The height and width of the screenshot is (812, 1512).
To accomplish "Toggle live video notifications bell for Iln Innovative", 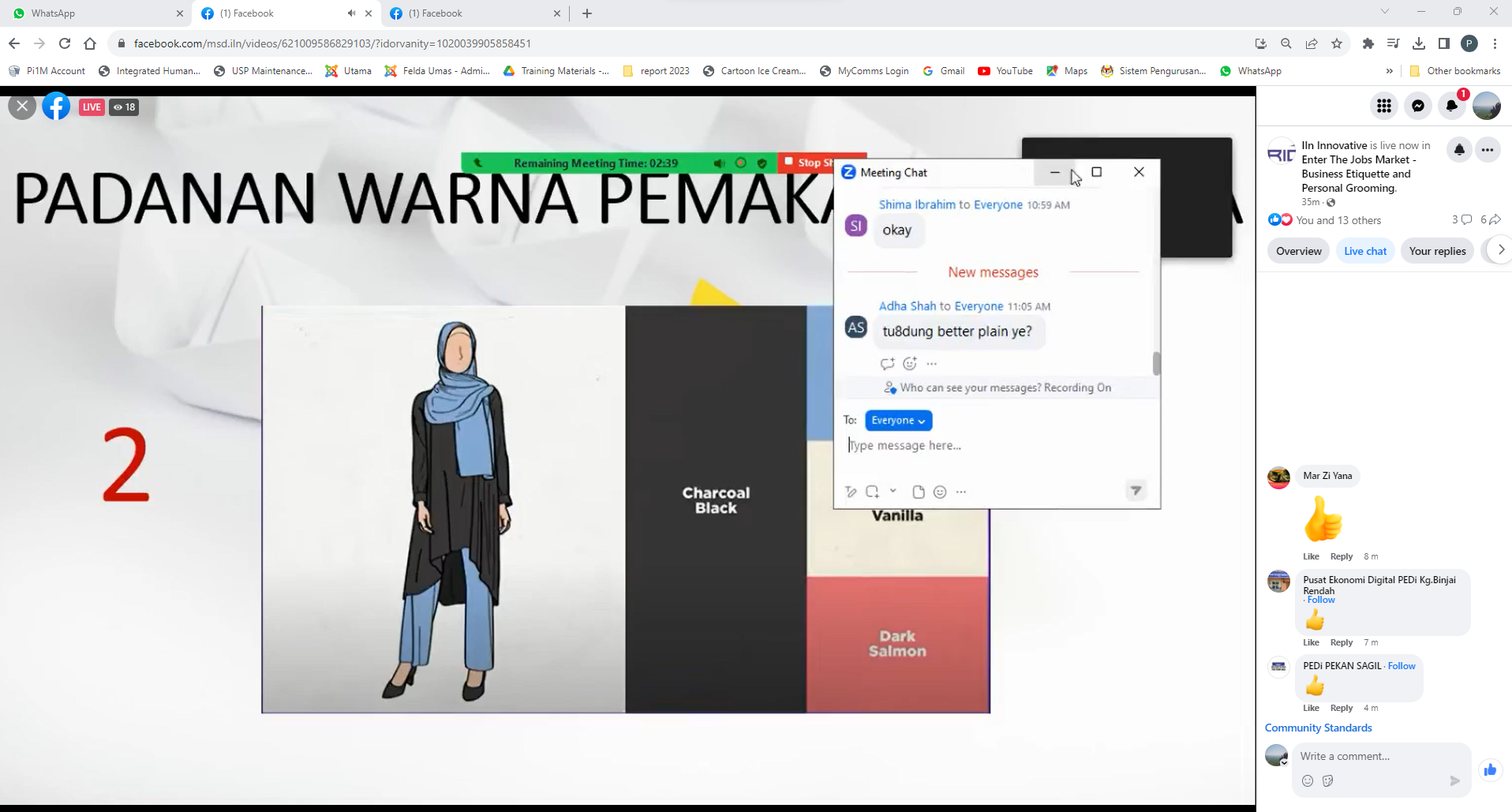I will 1459,149.
